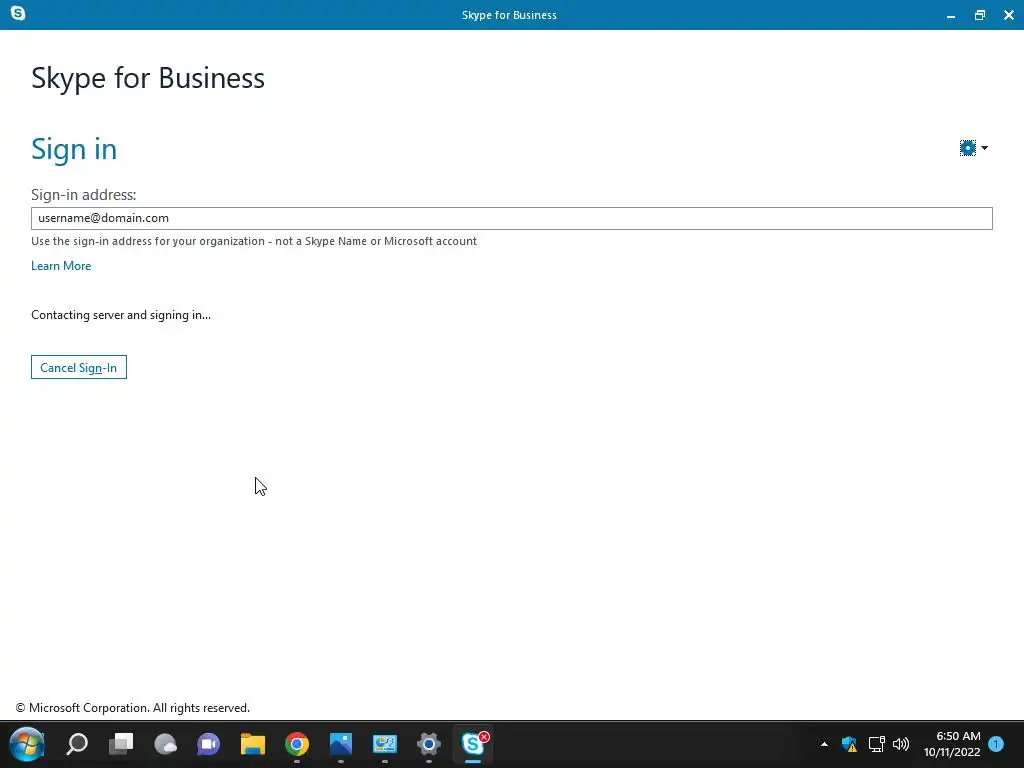The height and width of the screenshot is (768, 1024).
Task: Open the notification center badge
Action: (x=996, y=744)
